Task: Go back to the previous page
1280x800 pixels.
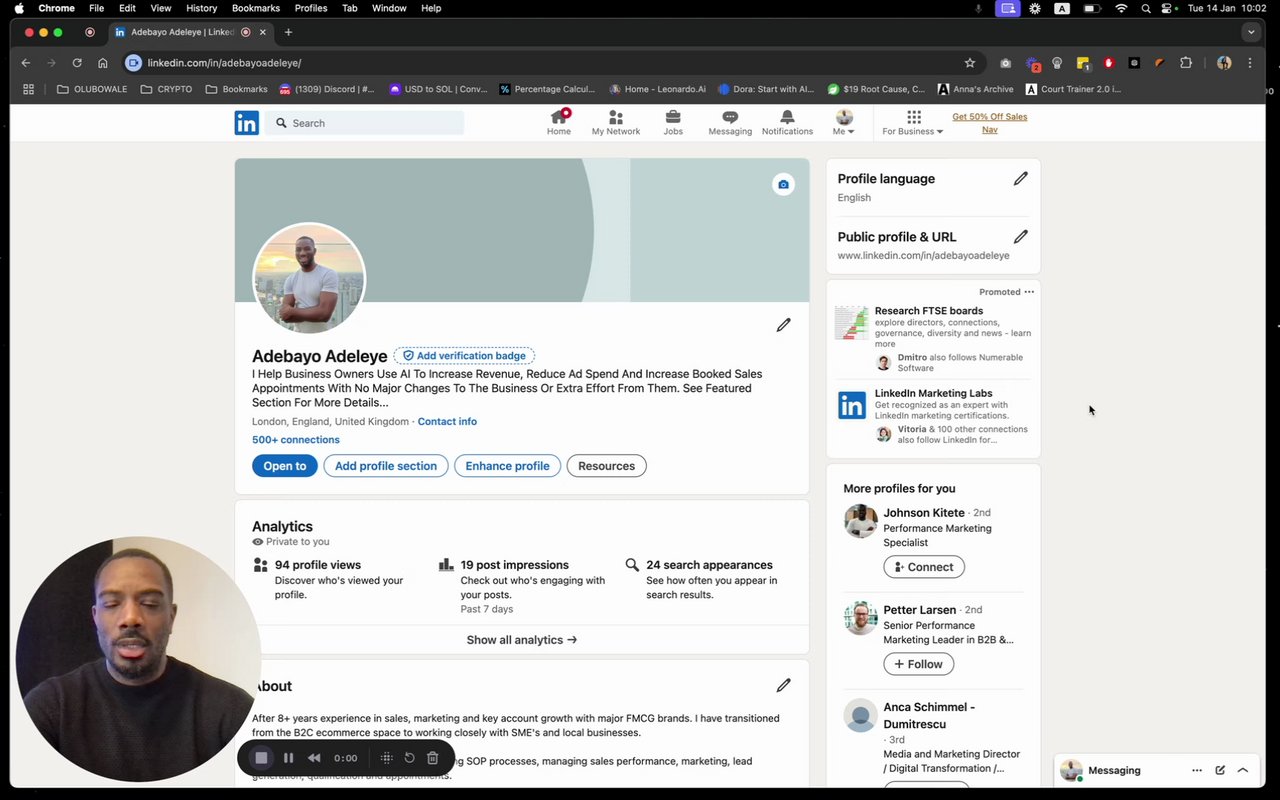Action: click(x=26, y=62)
